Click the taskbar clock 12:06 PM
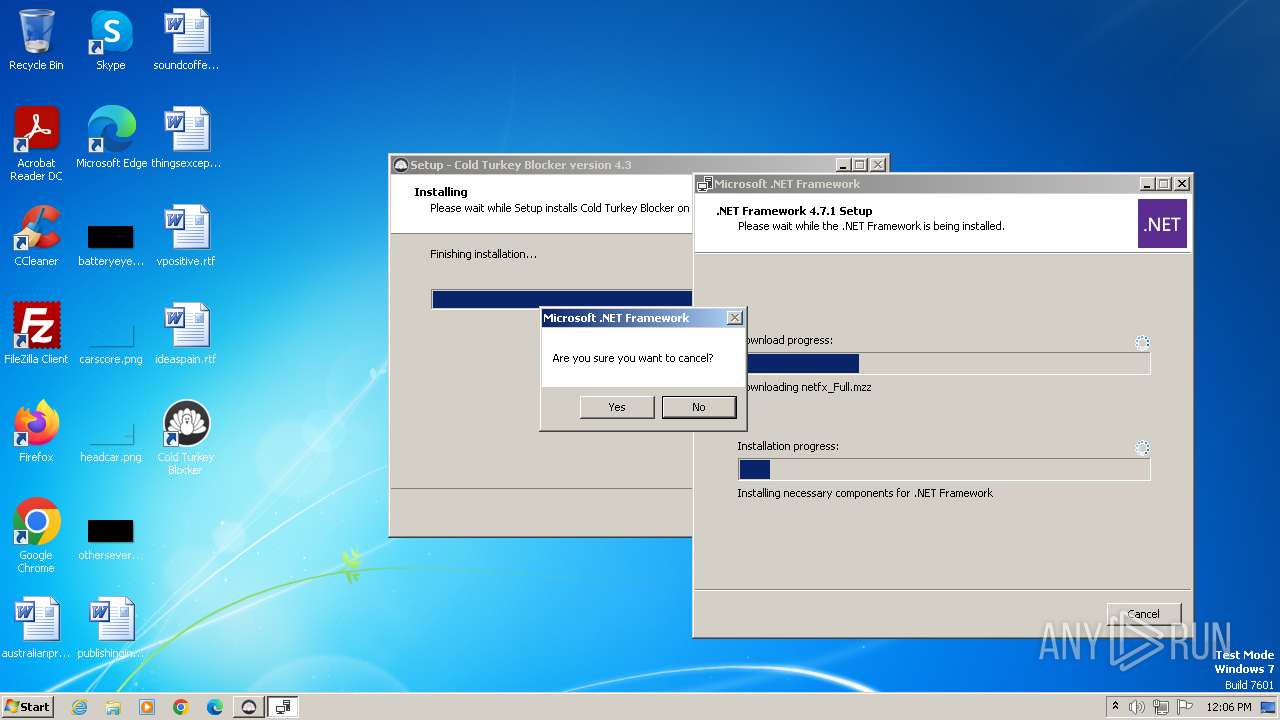Image resolution: width=1280 pixels, height=720 pixels. pyautogui.click(x=1229, y=707)
